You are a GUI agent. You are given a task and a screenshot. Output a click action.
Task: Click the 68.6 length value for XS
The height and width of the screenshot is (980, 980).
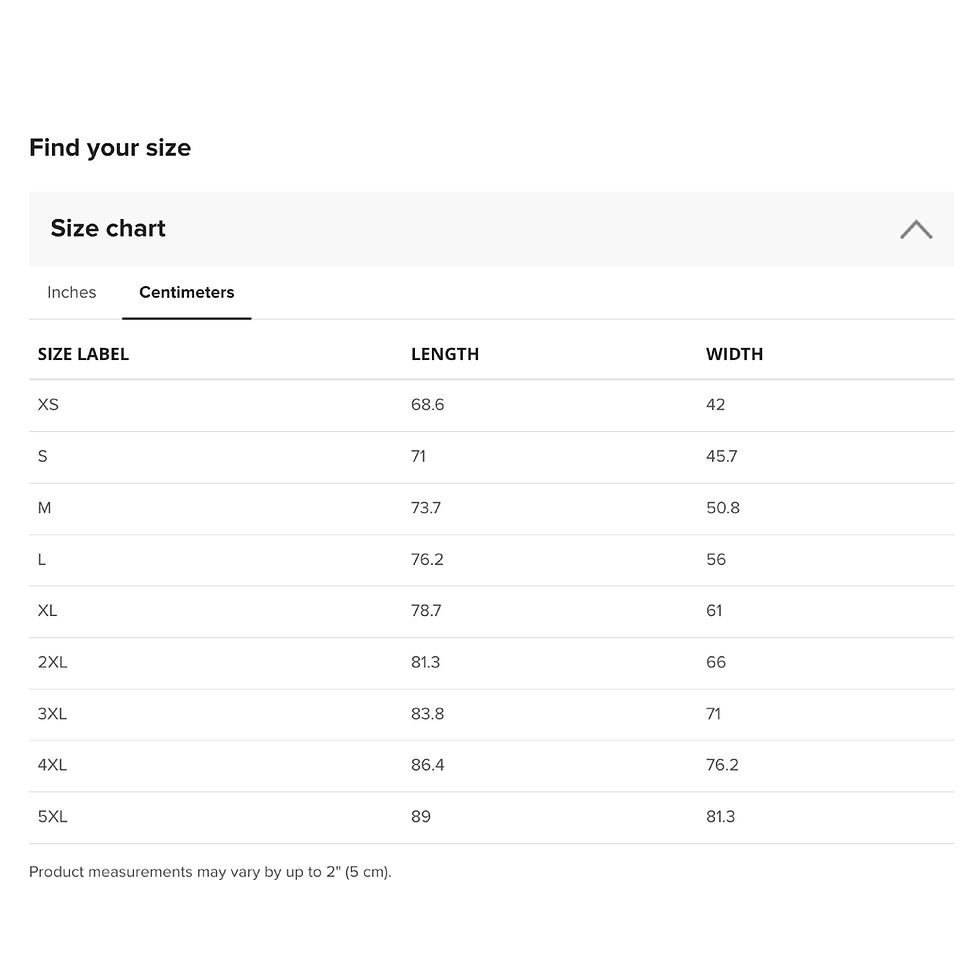428,405
